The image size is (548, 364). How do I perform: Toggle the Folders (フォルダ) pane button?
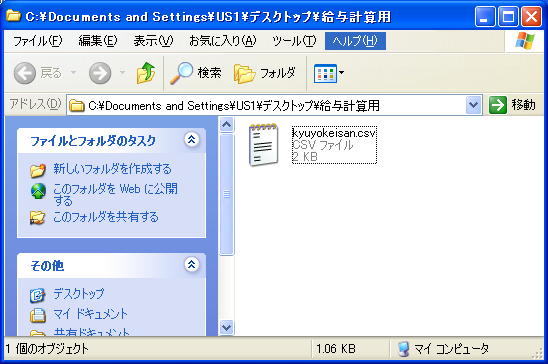click(265, 73)
